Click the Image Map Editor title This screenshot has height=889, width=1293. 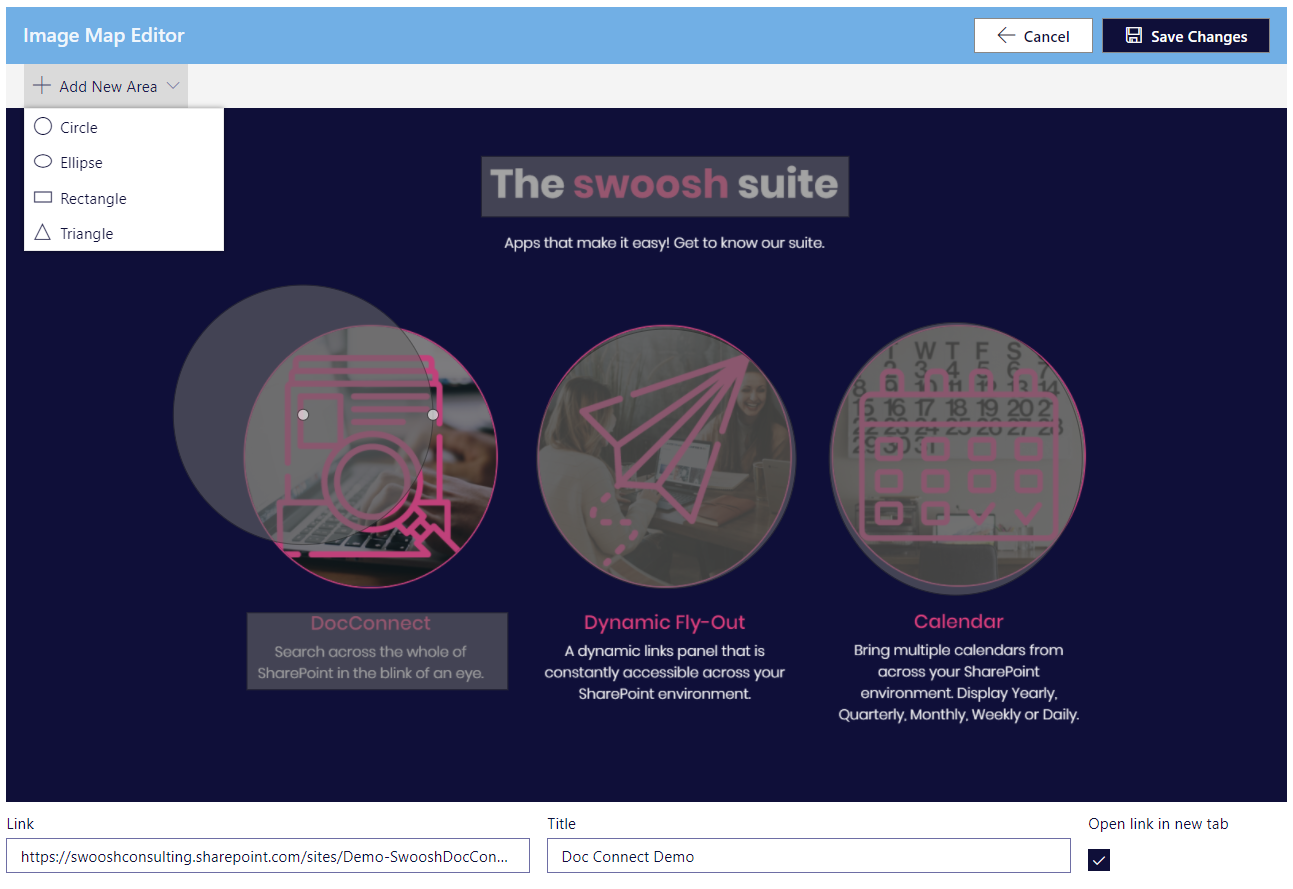tap(104, 35)
